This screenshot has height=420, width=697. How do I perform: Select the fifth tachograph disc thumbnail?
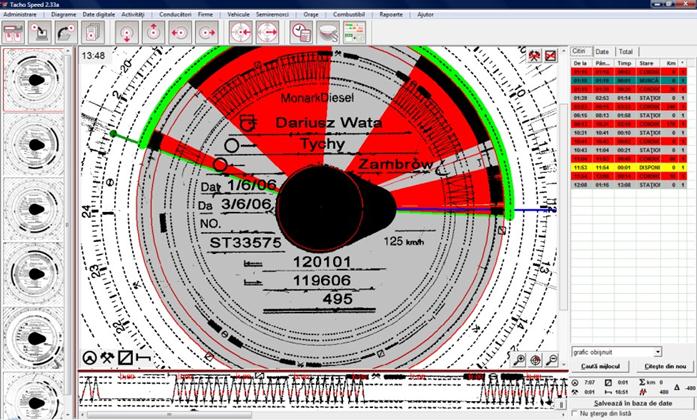34,339
